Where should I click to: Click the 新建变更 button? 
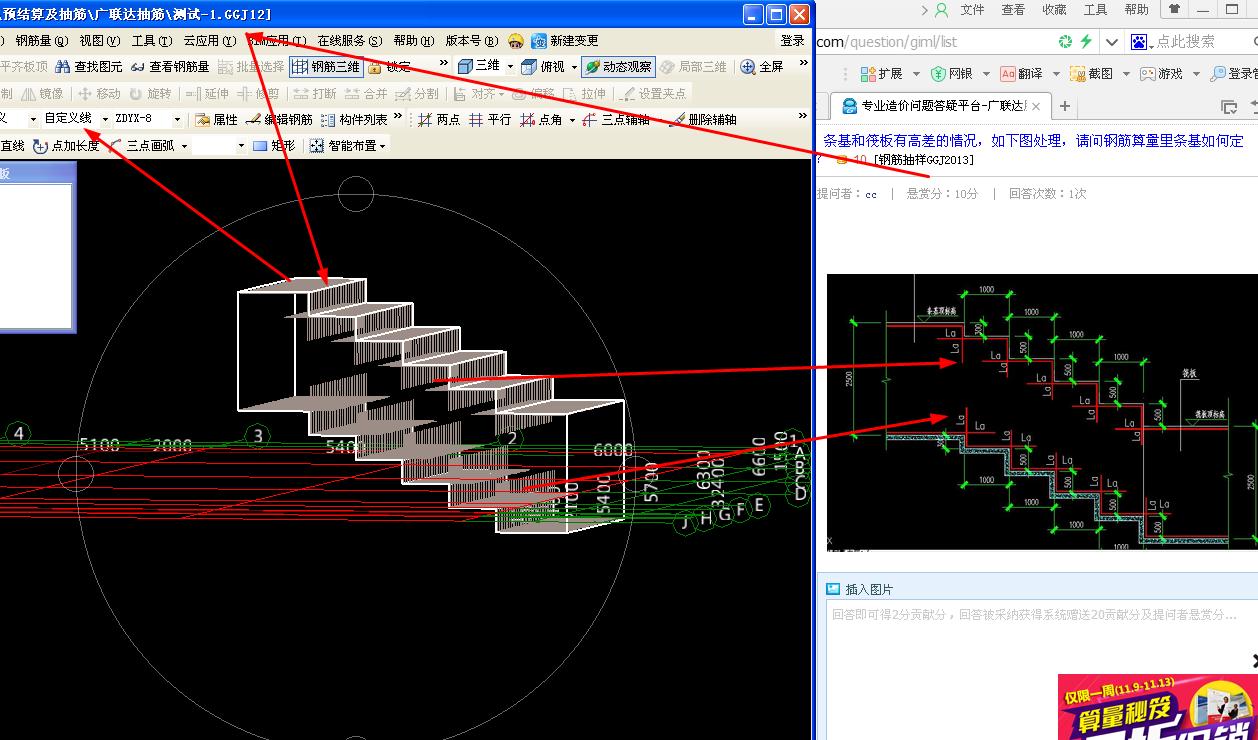564,41
